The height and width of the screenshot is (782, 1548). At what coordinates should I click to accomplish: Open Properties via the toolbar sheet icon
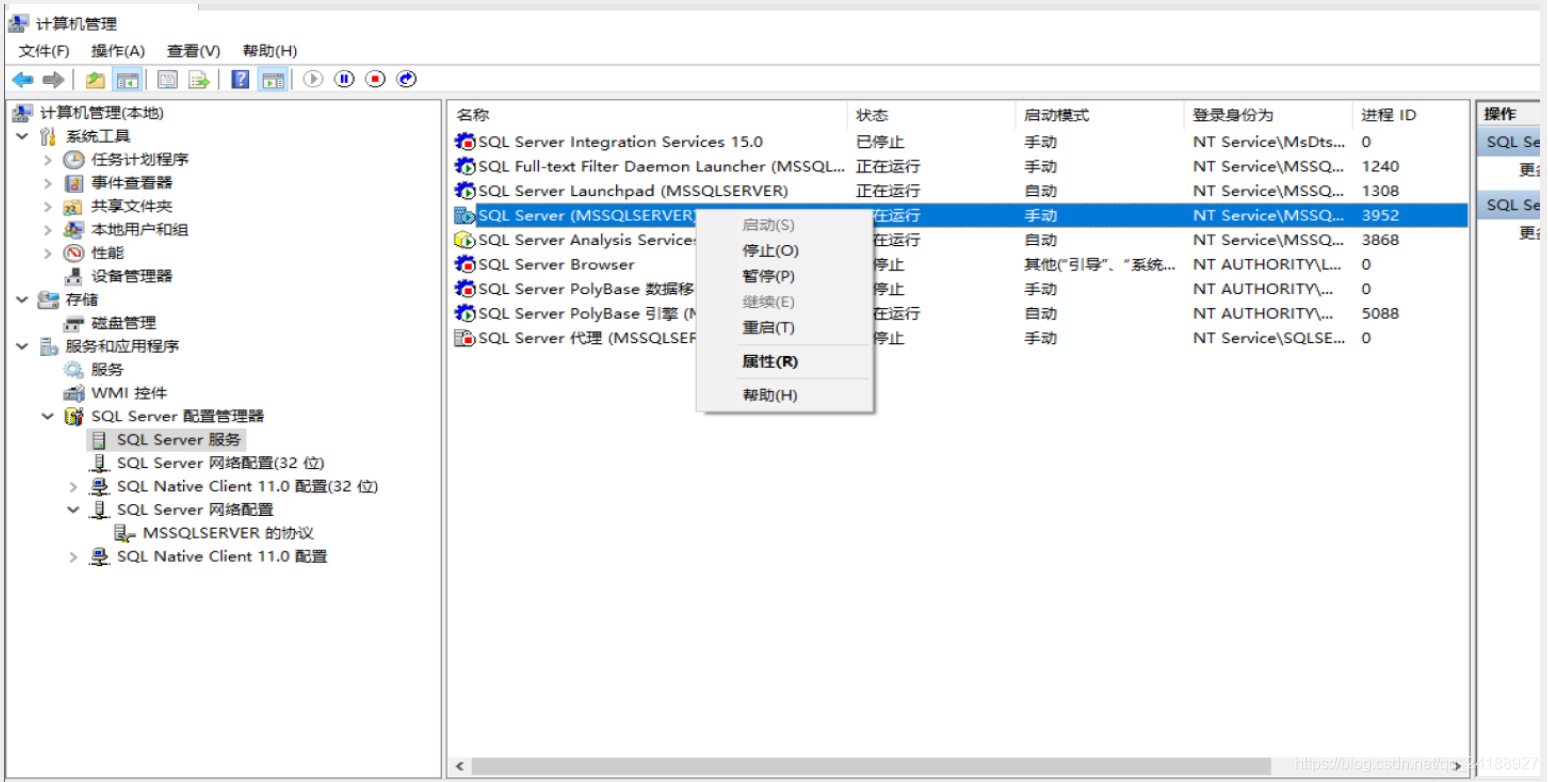coord(167,80)
